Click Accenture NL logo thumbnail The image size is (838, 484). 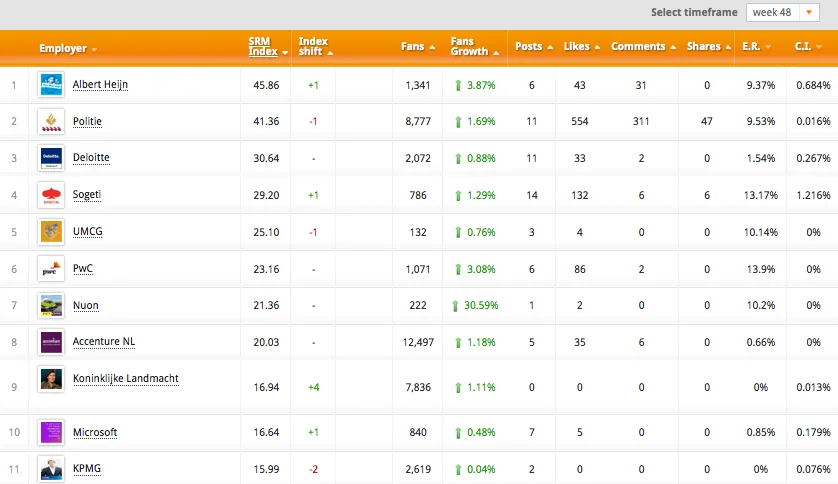(x=51, y=342)
